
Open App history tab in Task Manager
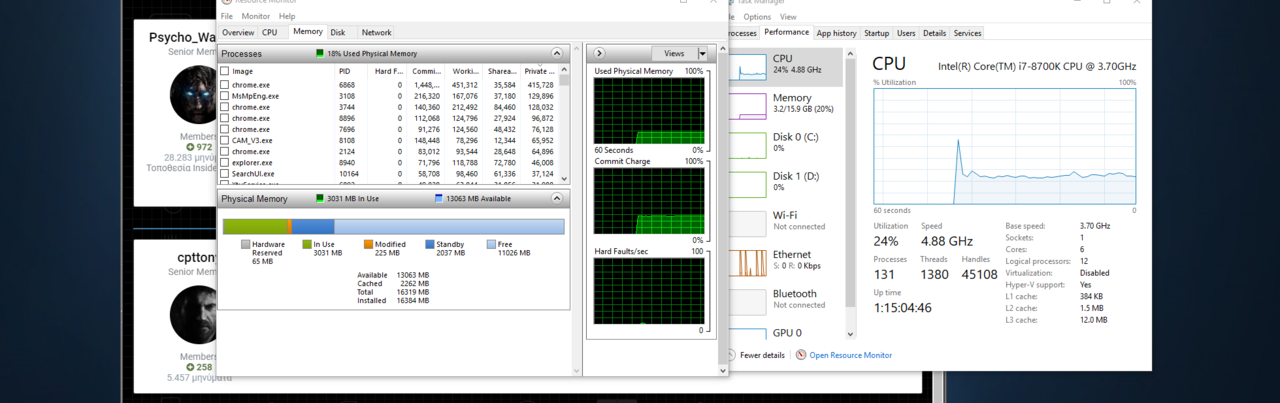pos(836,33)
